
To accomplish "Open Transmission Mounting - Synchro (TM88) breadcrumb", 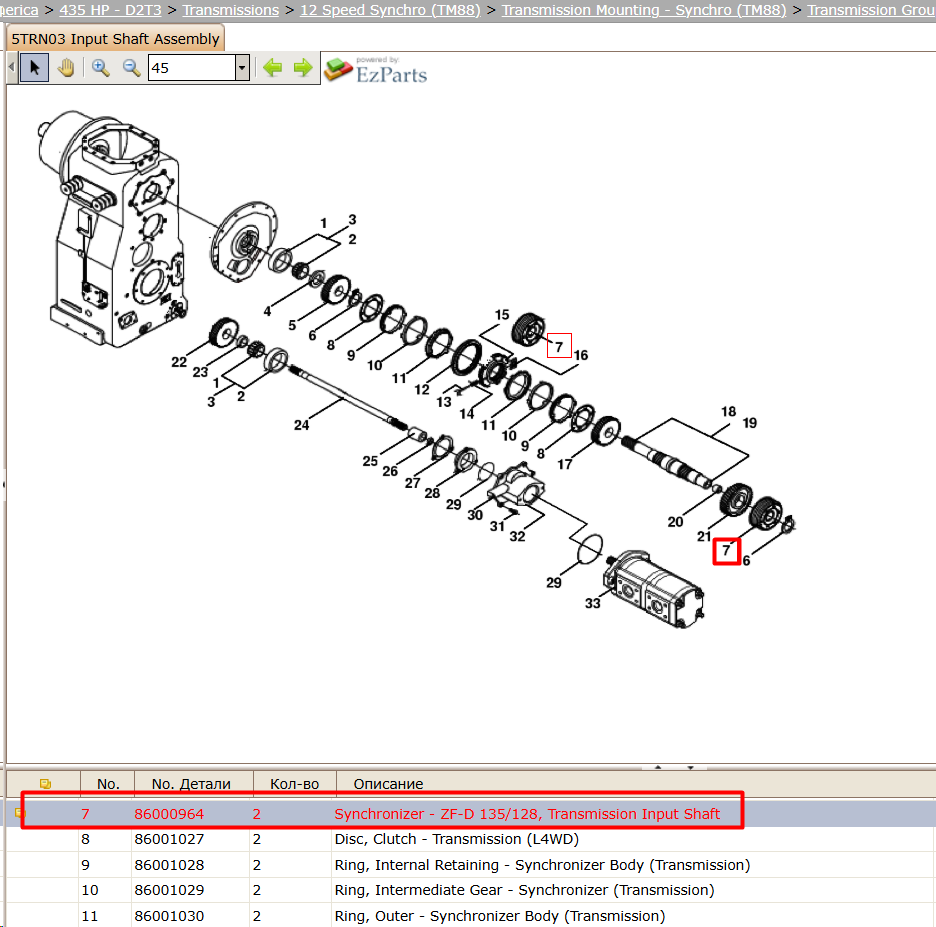I will click(x=644, y=10).
